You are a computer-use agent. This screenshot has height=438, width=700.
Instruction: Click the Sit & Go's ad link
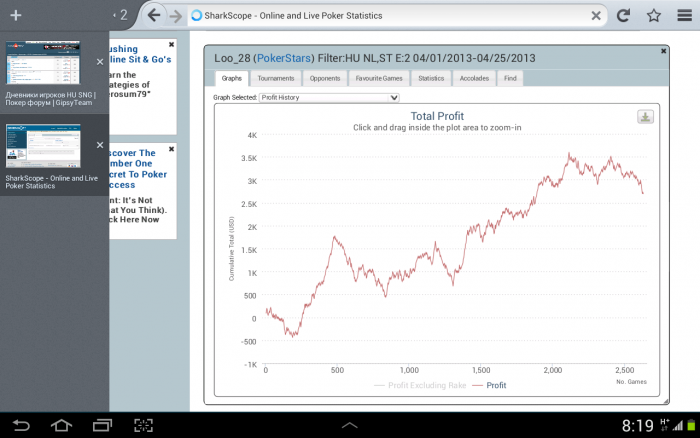pyautogui.click(x=140, y=54)
